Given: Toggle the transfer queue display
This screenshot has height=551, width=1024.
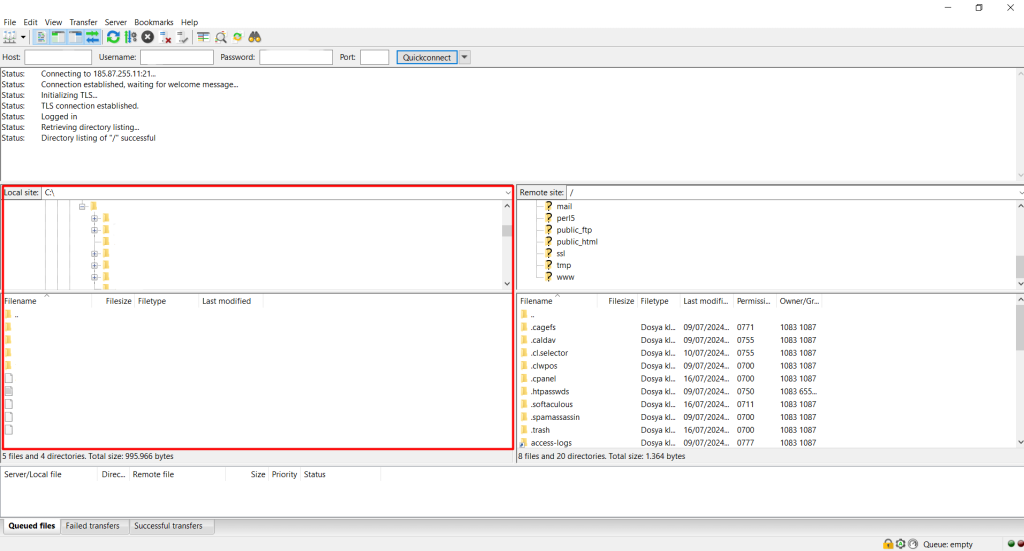Looking at the screenshot, I should click(92, 37).
